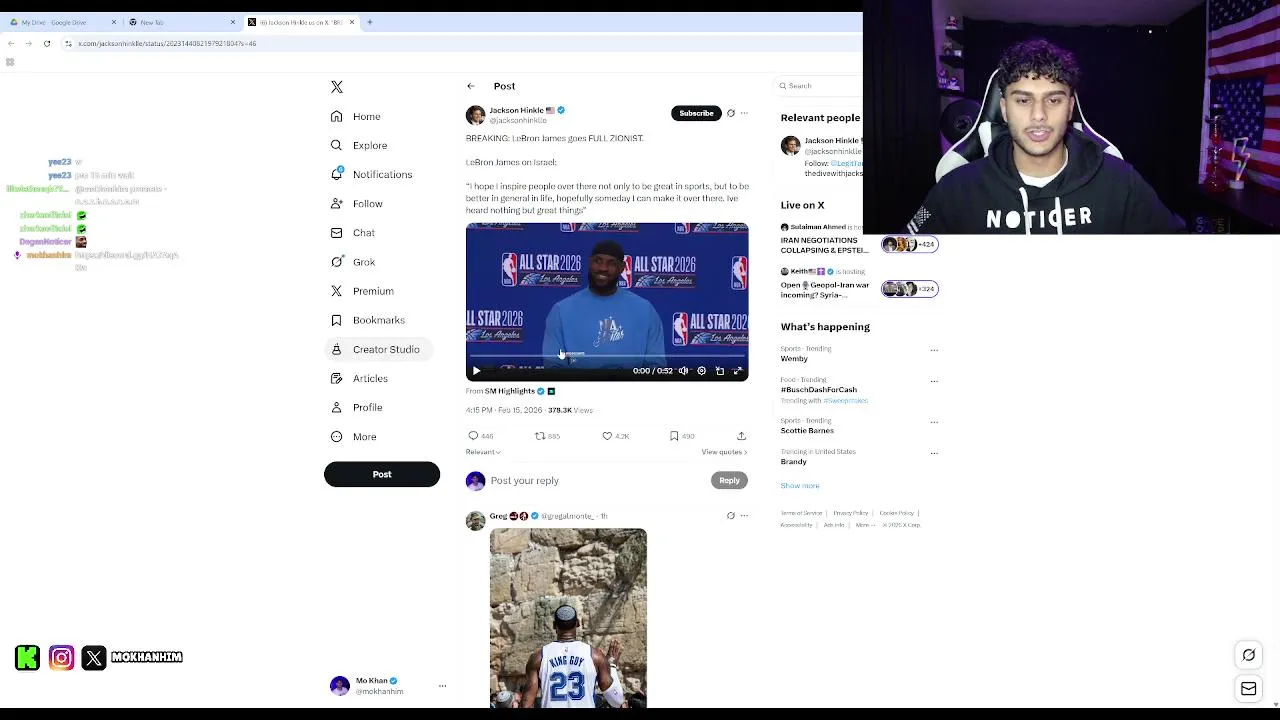Open three-dot menu next to #BuschDashForCash
This screenshot has width=1280, height=720.
click(934, 381)
